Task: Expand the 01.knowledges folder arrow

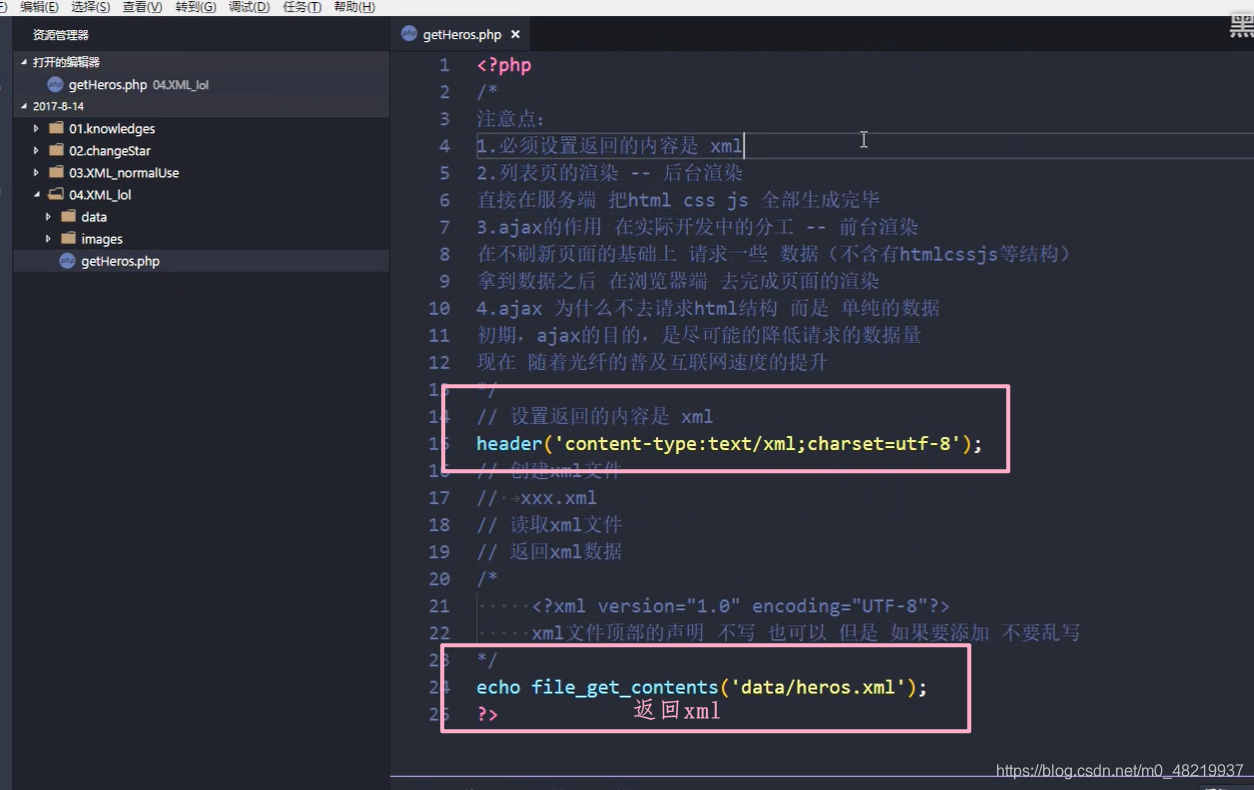Action: 36,128
